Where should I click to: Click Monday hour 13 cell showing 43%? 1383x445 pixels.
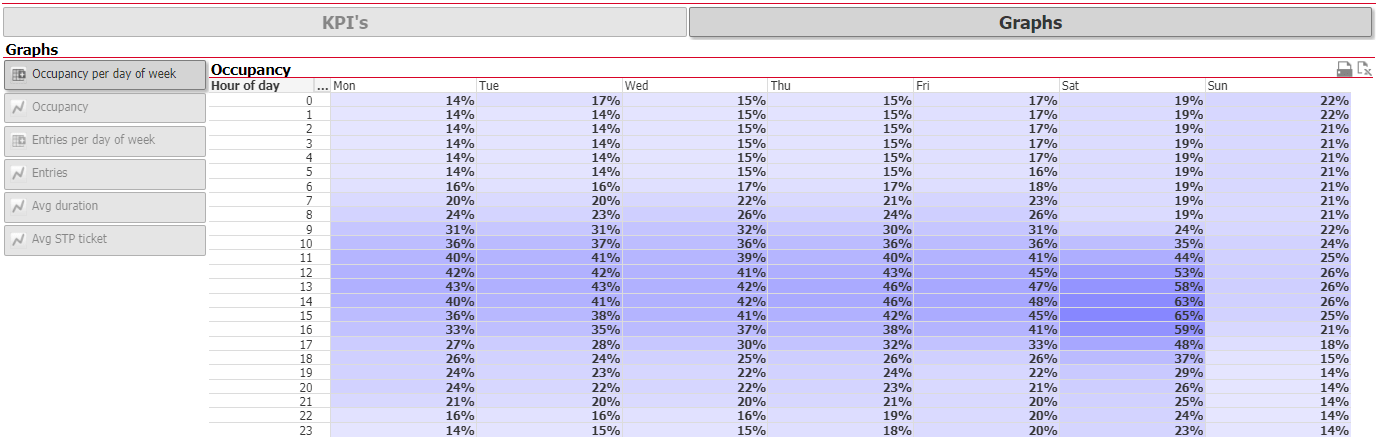point(404,286)
